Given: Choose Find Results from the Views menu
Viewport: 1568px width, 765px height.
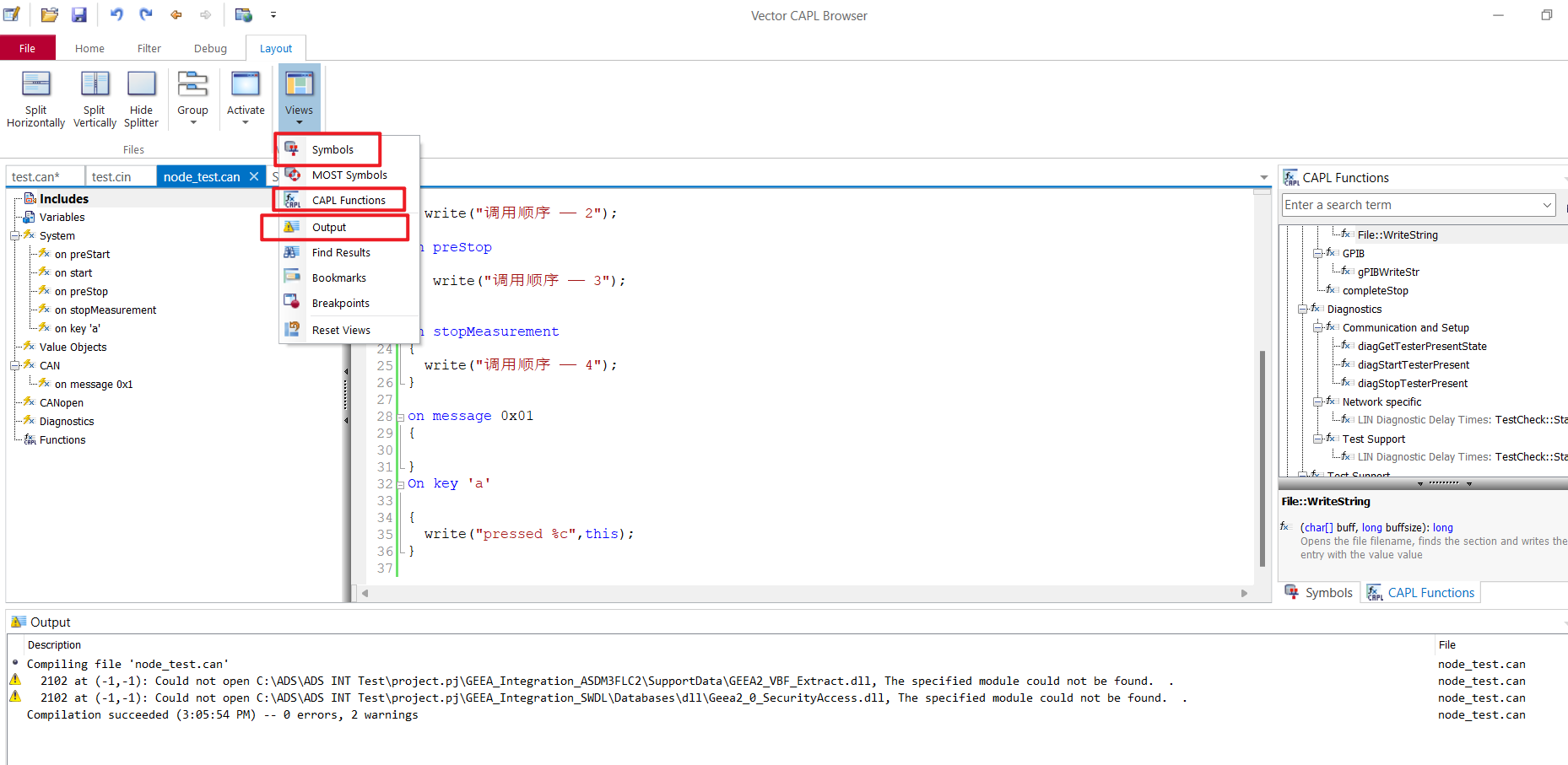Looking at the screenshot, I should [349, 252].
